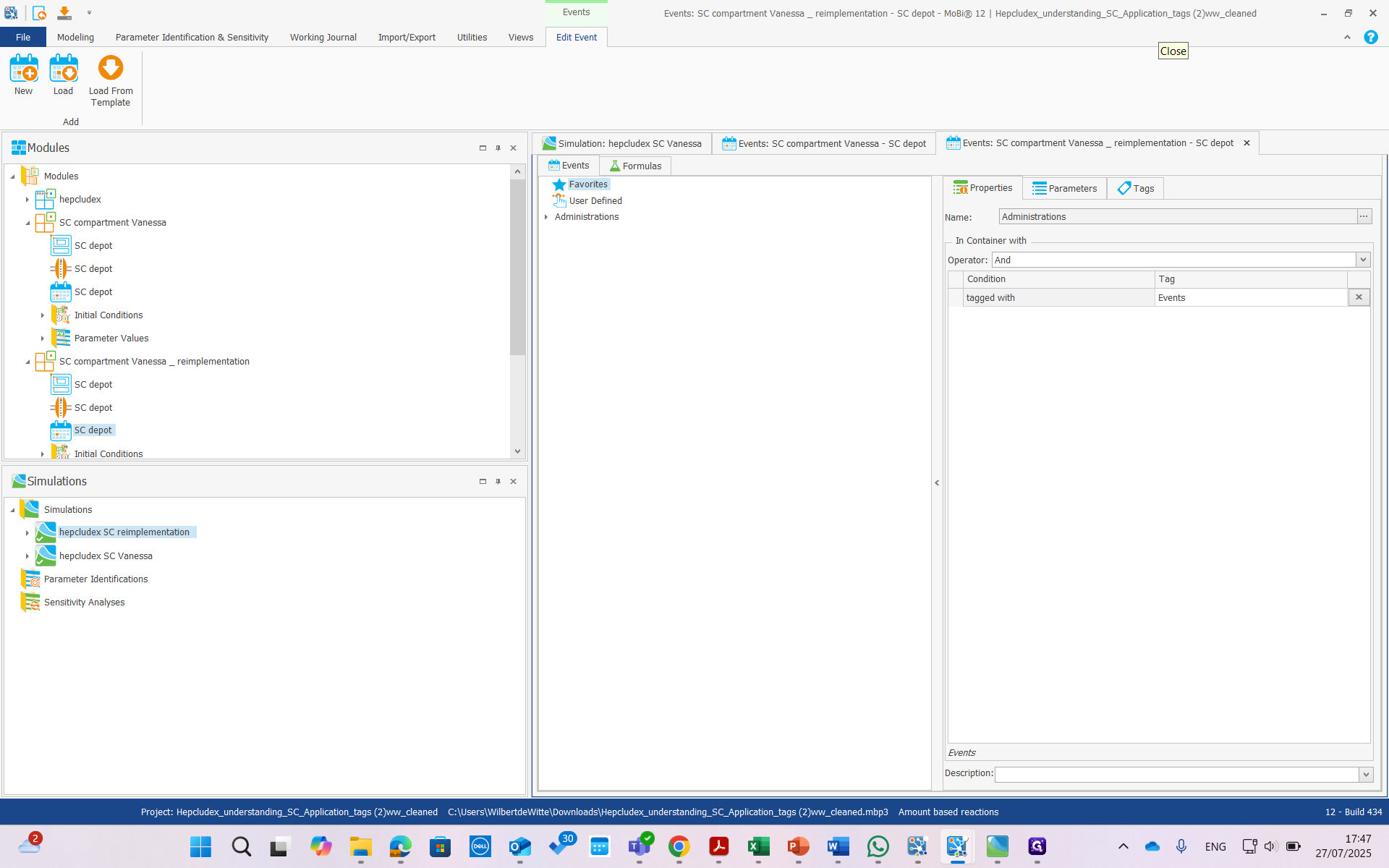Collapse the right properties panel arrow
The image size is (1389, 868).
pos(937,482)
